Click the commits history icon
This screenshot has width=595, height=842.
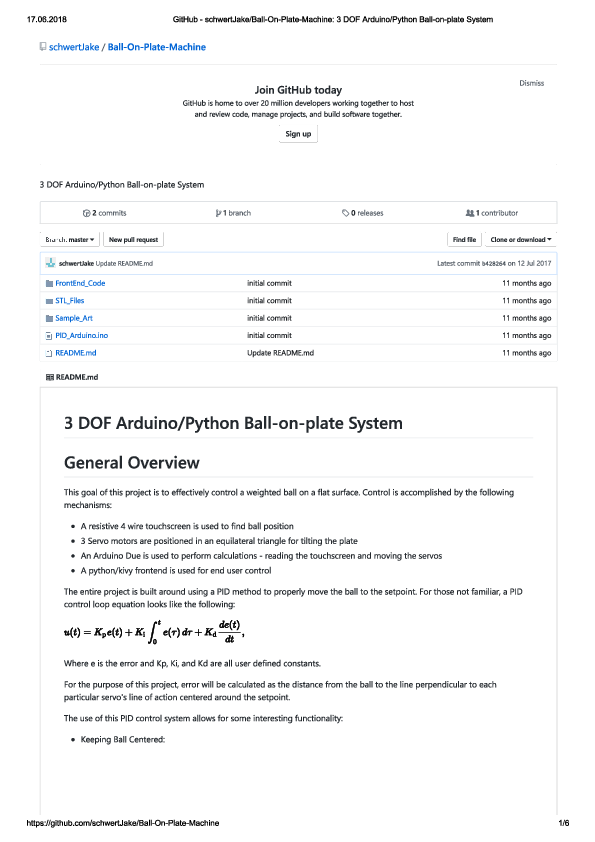[86, 213]
